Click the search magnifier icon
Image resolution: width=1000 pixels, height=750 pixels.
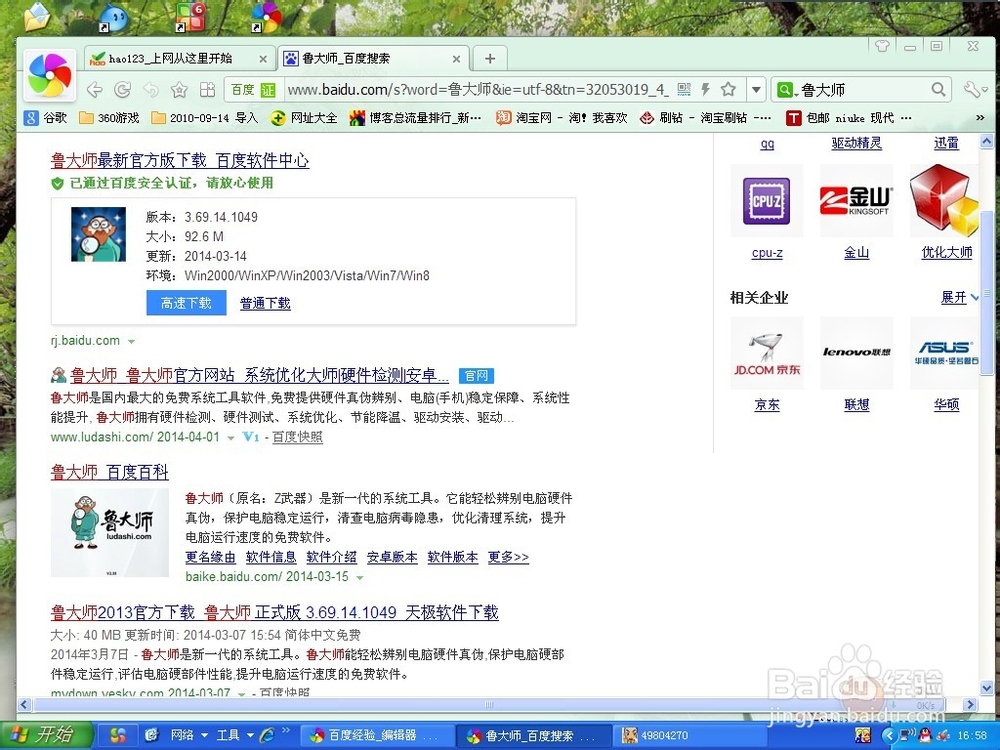pos(938,89)
